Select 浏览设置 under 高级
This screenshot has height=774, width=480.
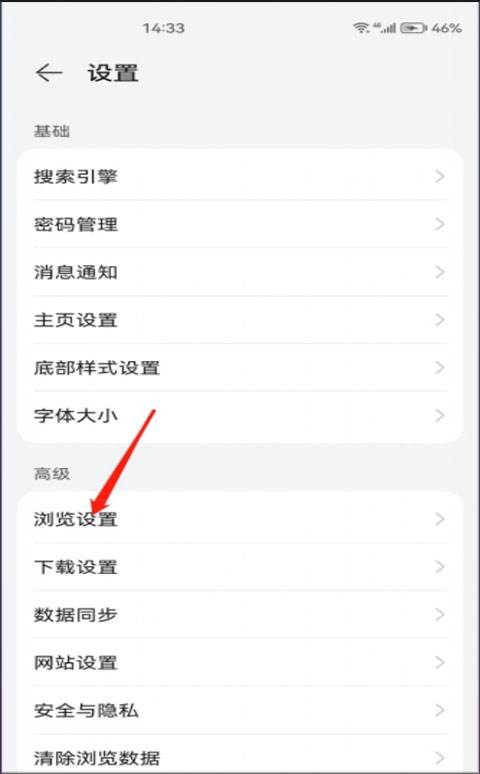[x=240, y=519]
